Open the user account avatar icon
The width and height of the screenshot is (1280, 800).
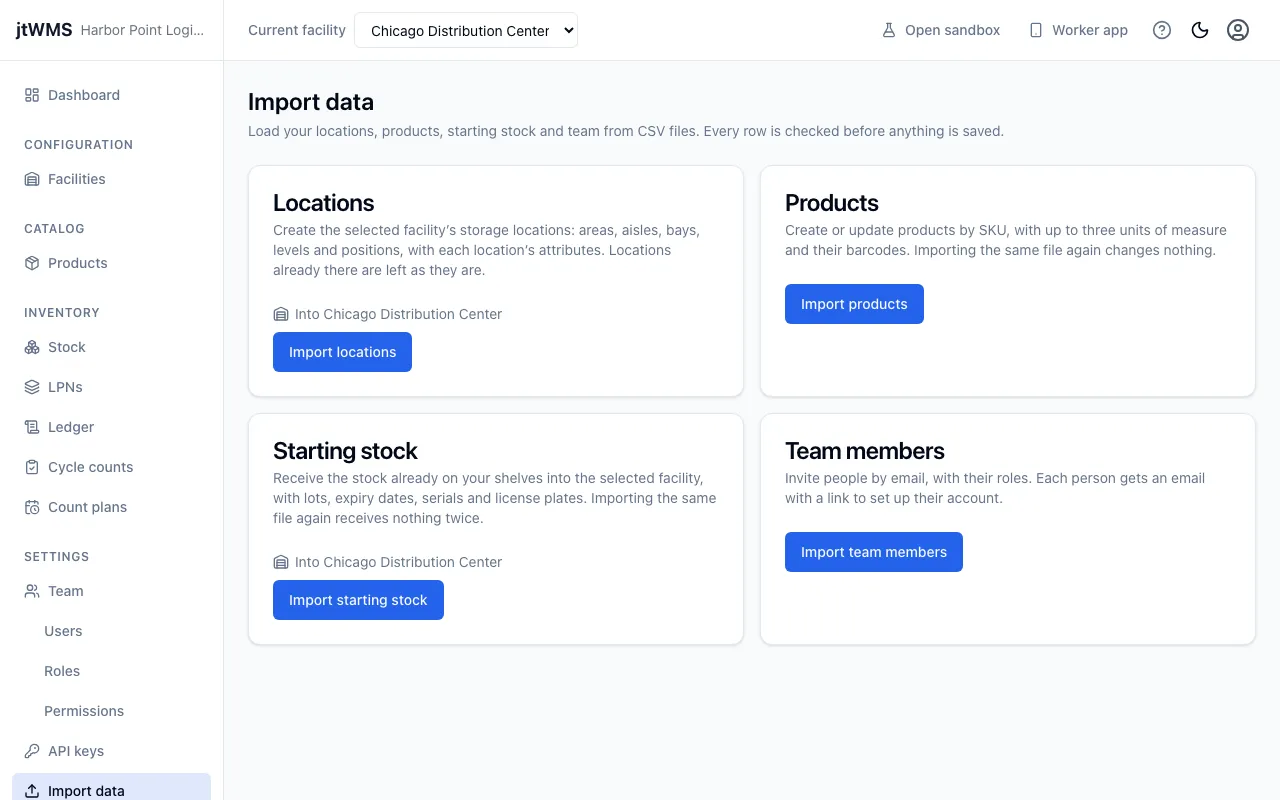pos(1238,30)
